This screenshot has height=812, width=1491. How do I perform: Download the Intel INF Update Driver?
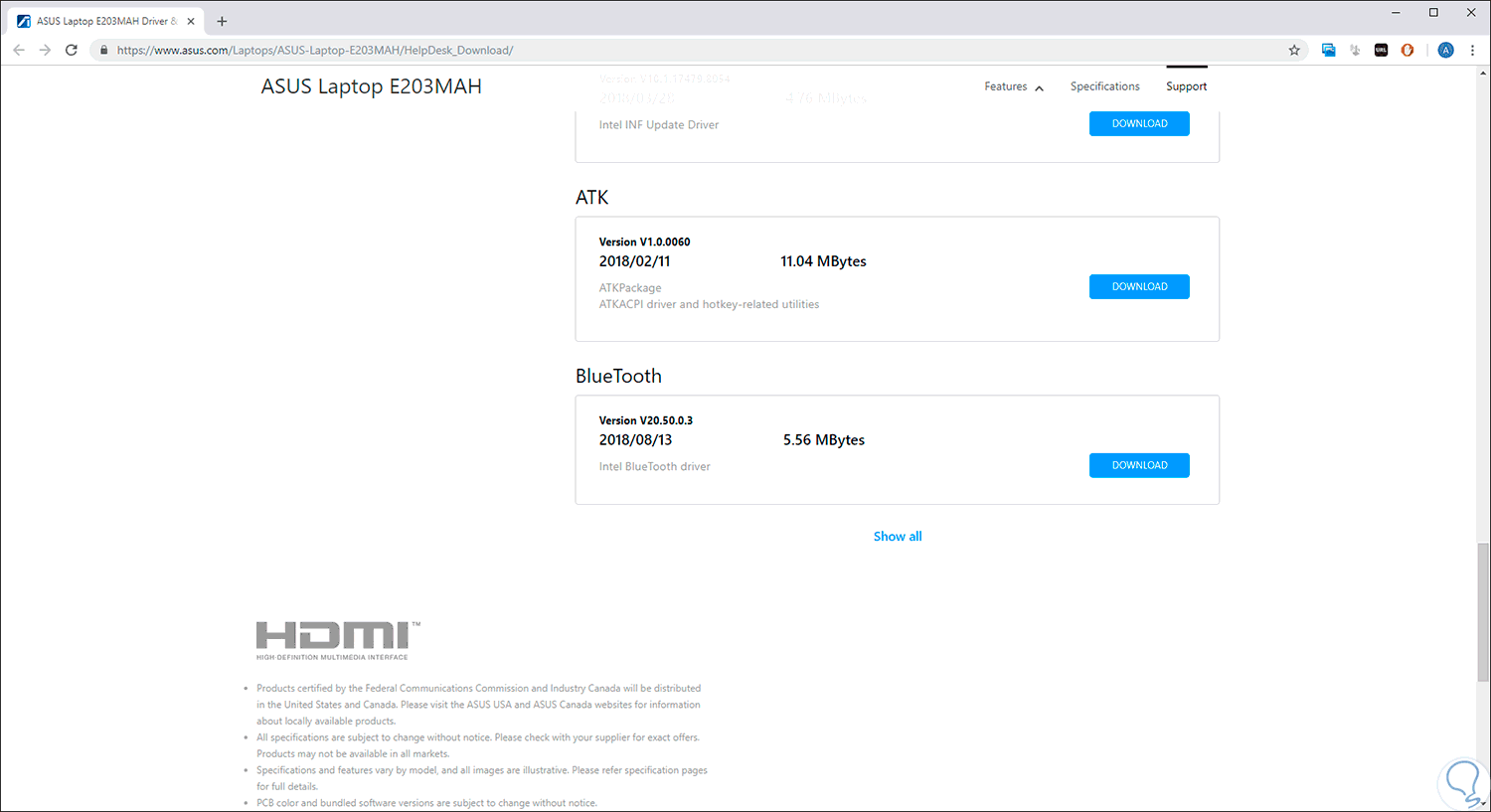point(1139,123)
